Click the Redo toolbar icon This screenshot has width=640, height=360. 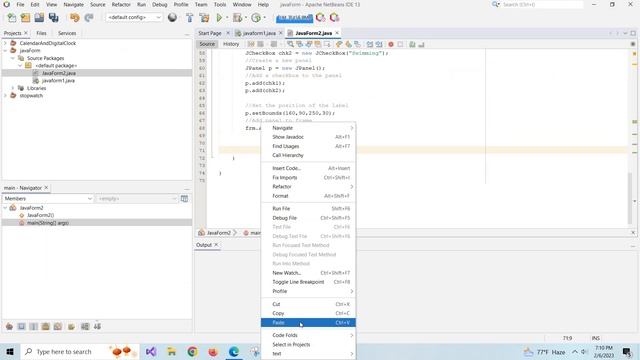(89, 18)
